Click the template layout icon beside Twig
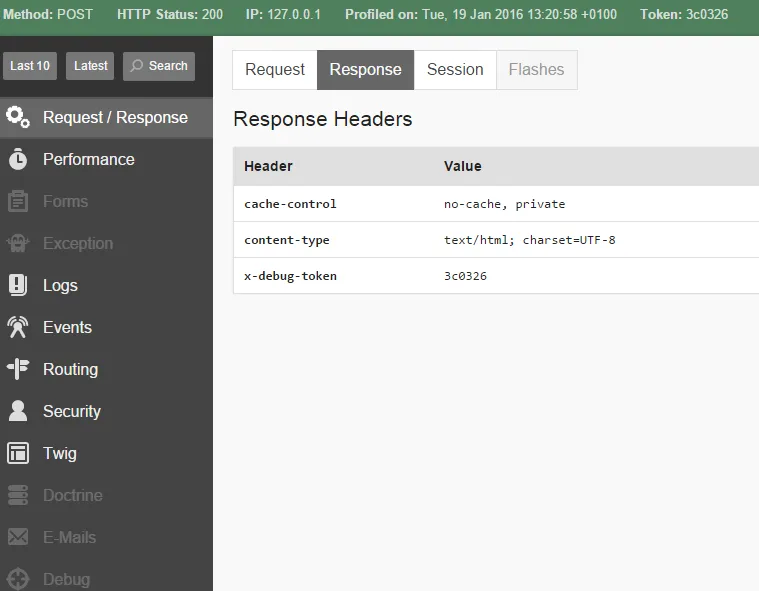This screenshot has width=759, height=591. point(18,453)
